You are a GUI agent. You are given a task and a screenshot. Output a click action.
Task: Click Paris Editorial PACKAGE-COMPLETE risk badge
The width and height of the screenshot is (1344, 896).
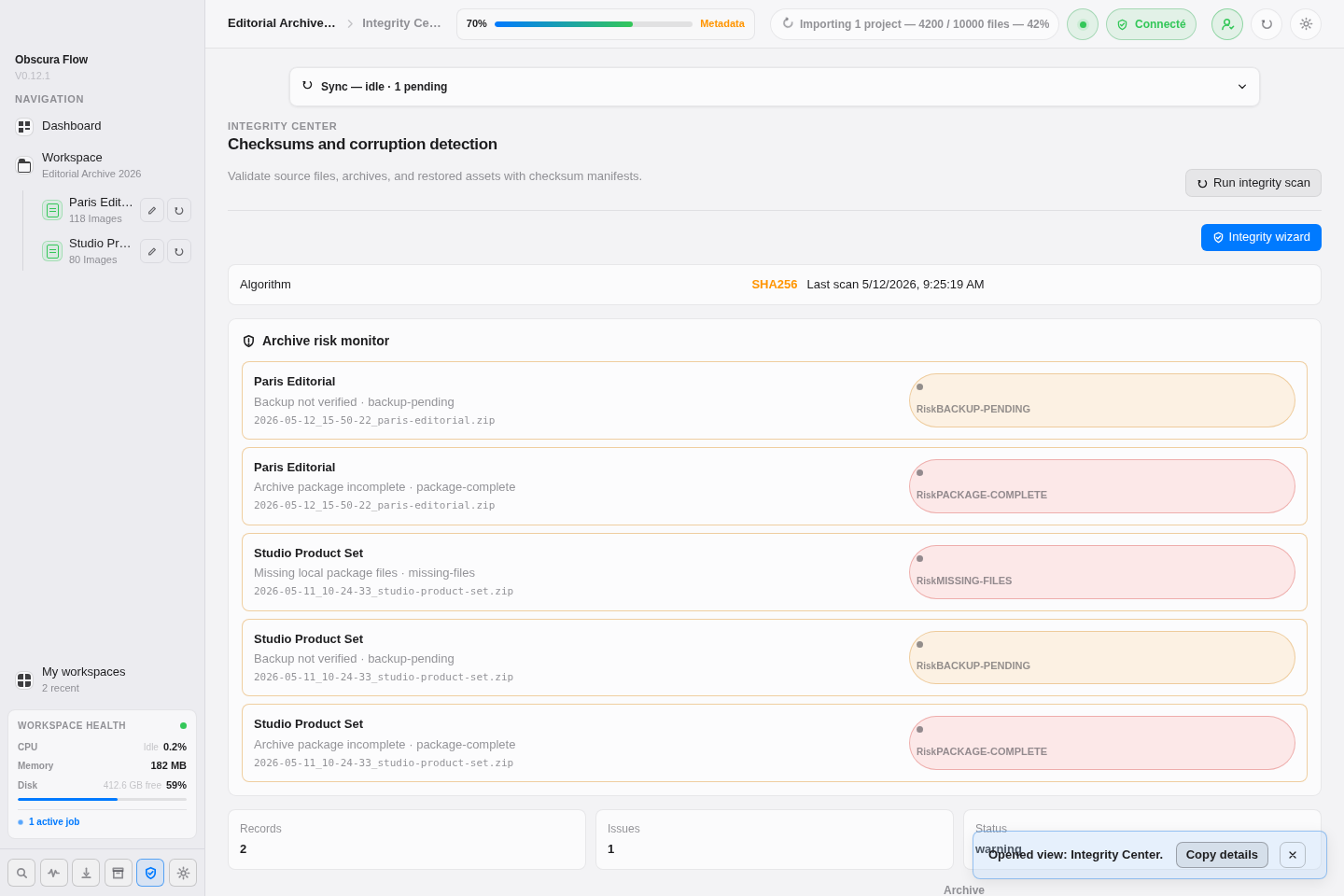coord(1102,486)
